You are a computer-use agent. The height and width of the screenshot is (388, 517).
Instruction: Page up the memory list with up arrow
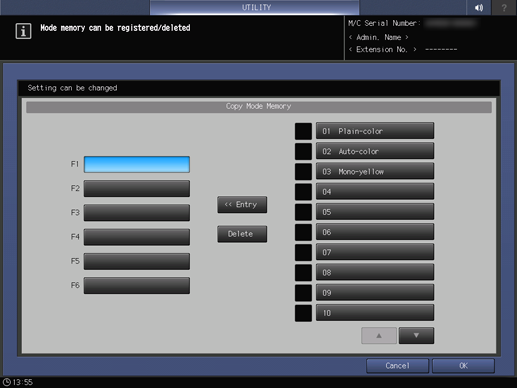[379, 335]
